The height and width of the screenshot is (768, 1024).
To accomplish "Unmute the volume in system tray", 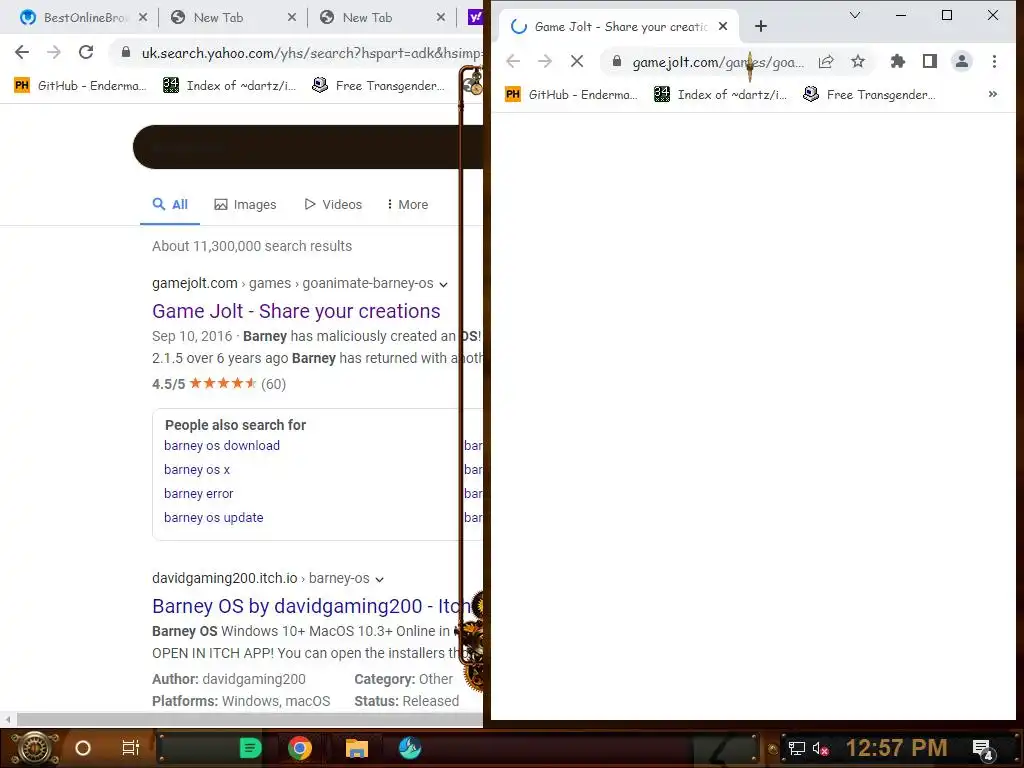I will (x=820, y=748).
